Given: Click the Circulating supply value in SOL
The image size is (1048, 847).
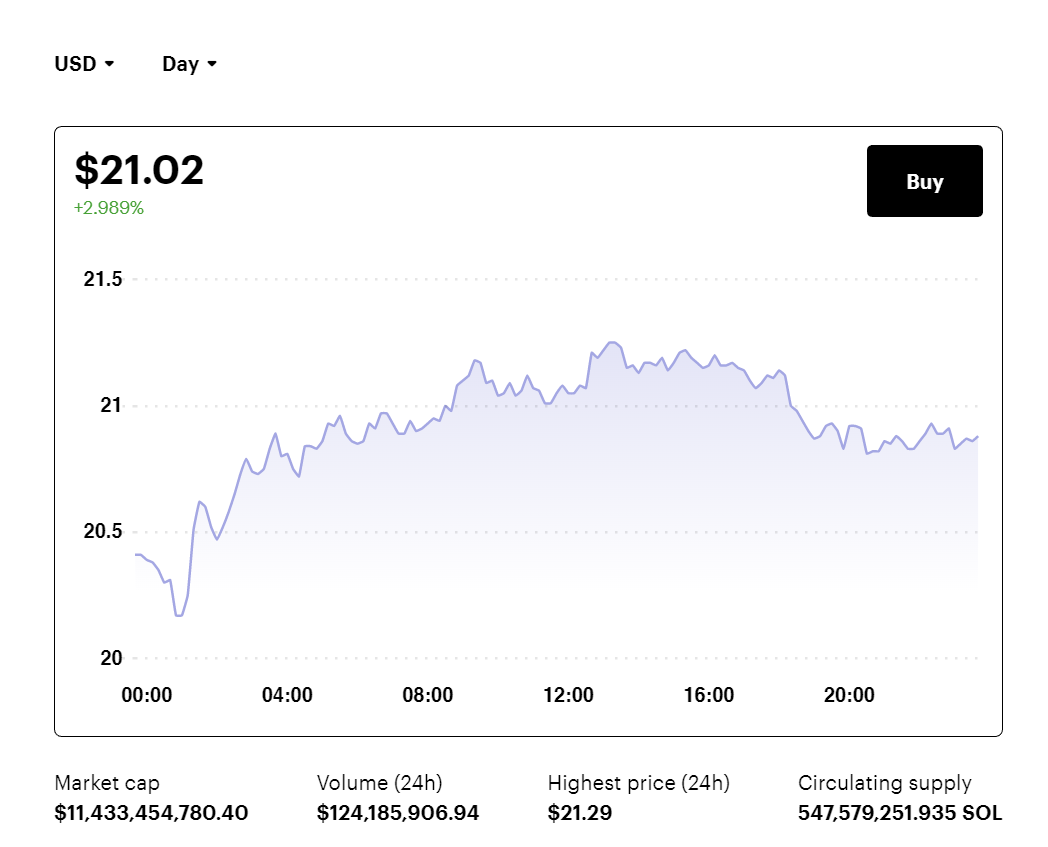Looking at the screenshot, I should pyautogui.click(x=900, y=813).
